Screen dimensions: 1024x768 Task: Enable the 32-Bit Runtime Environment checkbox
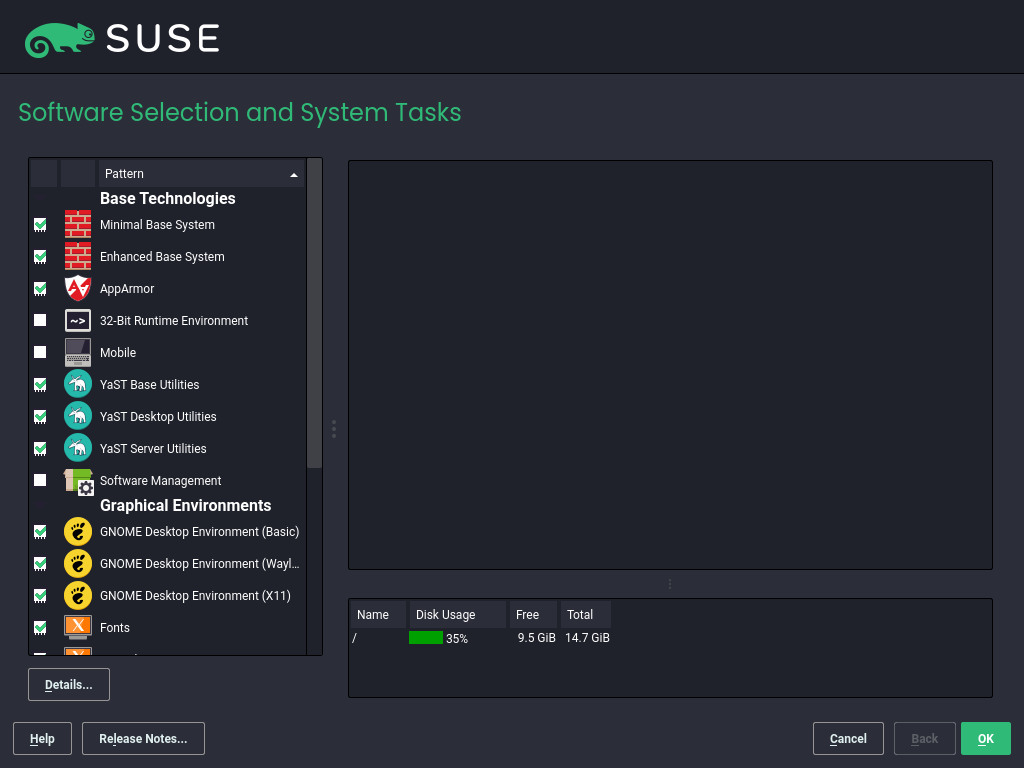click(x=40, y=321)
